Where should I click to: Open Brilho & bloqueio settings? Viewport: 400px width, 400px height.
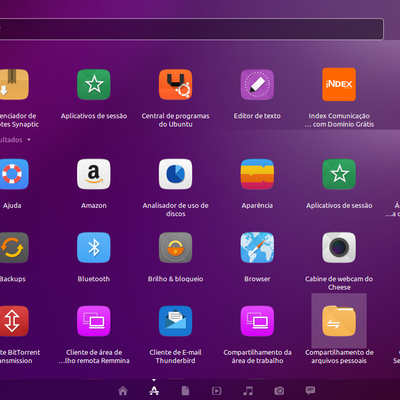[x=175, y=248]
